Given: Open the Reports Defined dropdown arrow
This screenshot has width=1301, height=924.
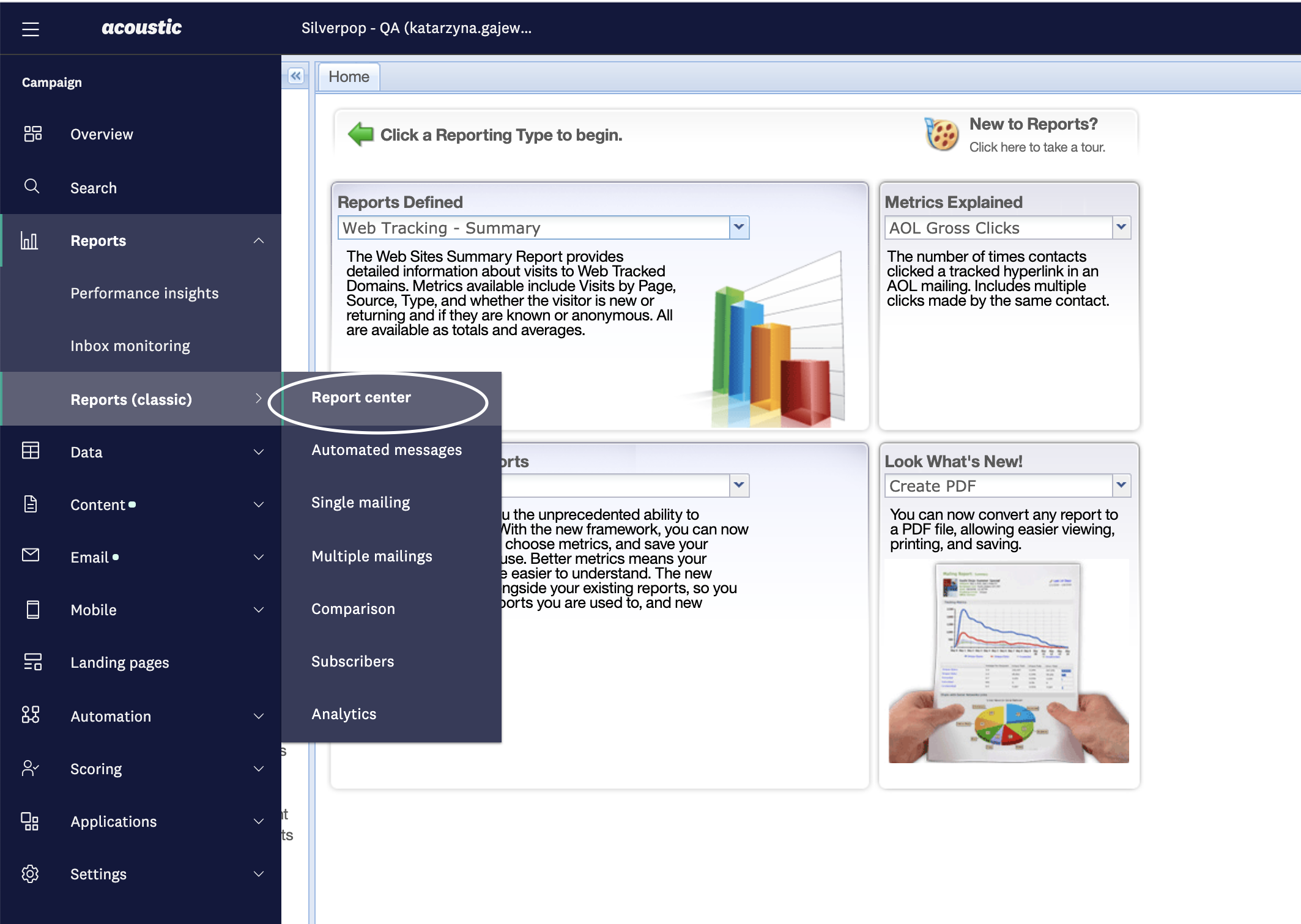Looking at the screenshot, I should [739, 227].
